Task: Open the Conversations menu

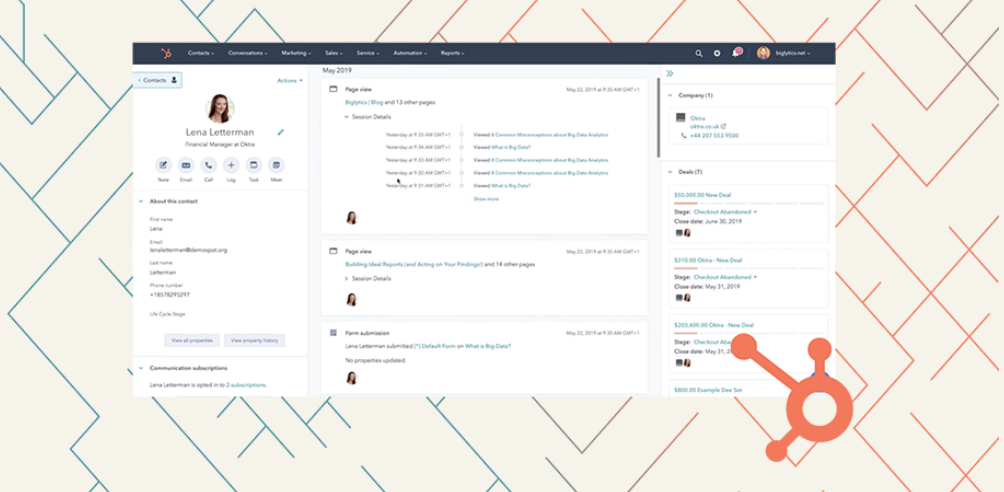Action: pyautogui.click(x=248, y=53)
